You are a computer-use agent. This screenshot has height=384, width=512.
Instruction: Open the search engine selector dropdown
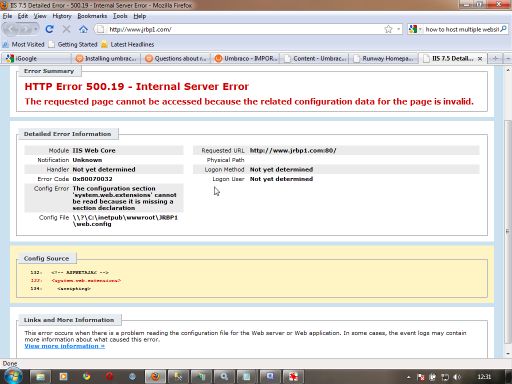(x=420, y=29)
